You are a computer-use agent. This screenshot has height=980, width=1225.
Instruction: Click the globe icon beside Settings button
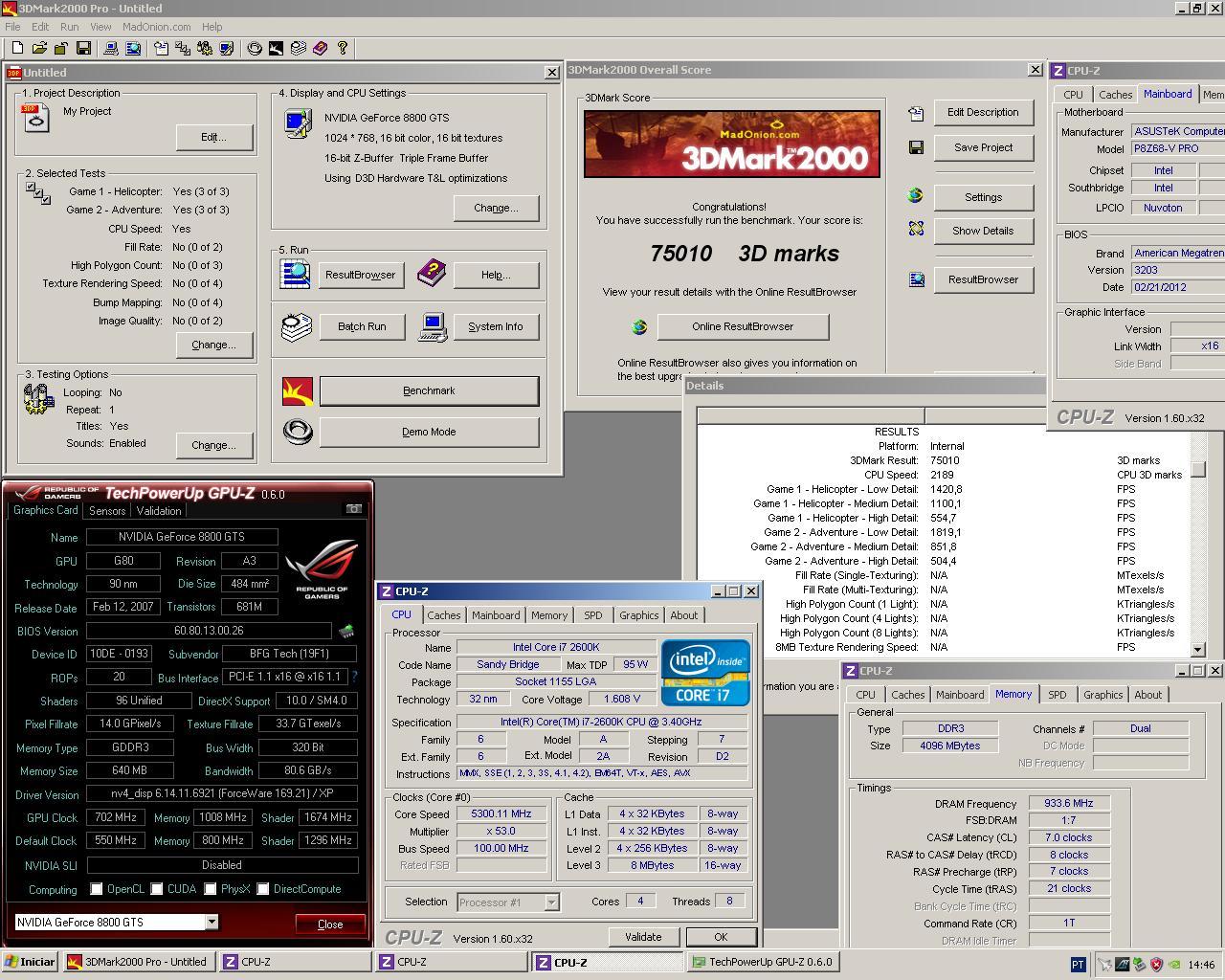(916, 196)
